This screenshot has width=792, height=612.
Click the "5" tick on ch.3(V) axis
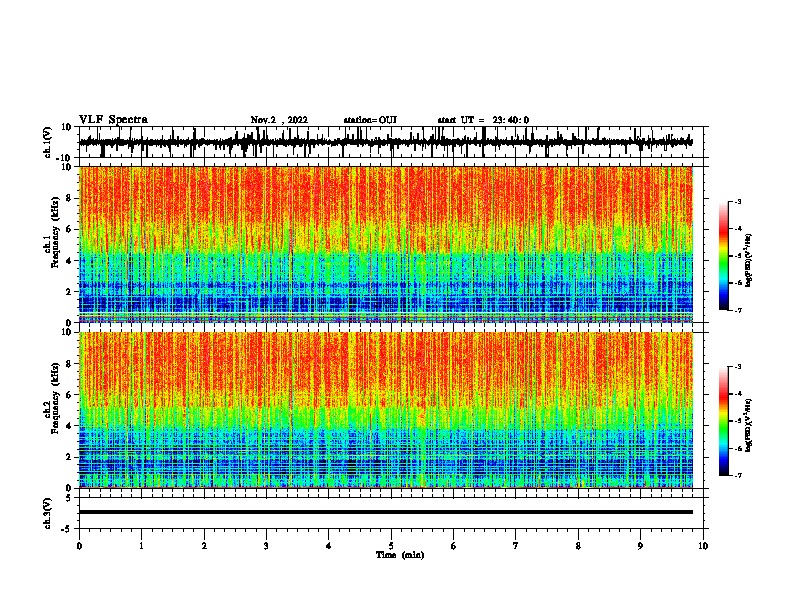pos(70,497)
